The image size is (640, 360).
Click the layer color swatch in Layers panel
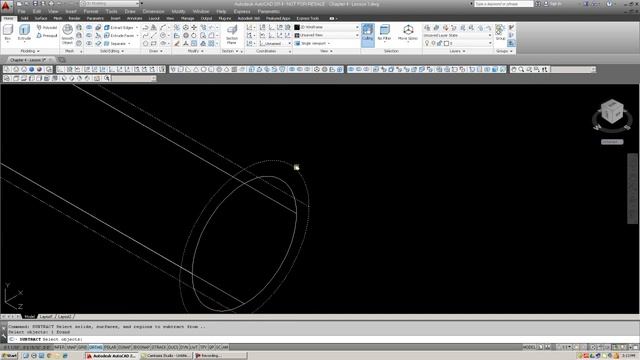(x=446, y=43)
